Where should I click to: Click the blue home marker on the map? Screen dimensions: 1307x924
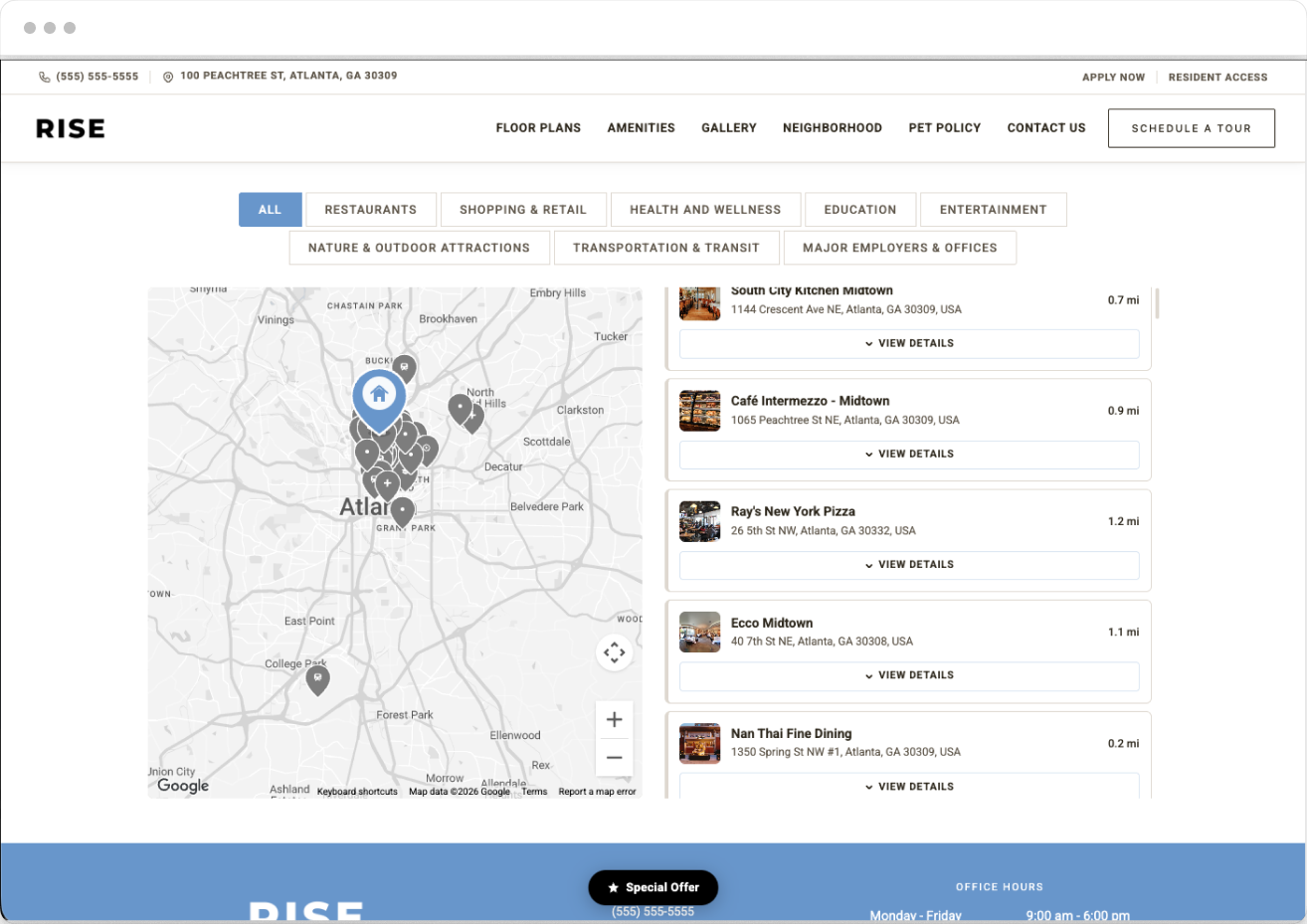pyautogui.click(x=379, y=401)
